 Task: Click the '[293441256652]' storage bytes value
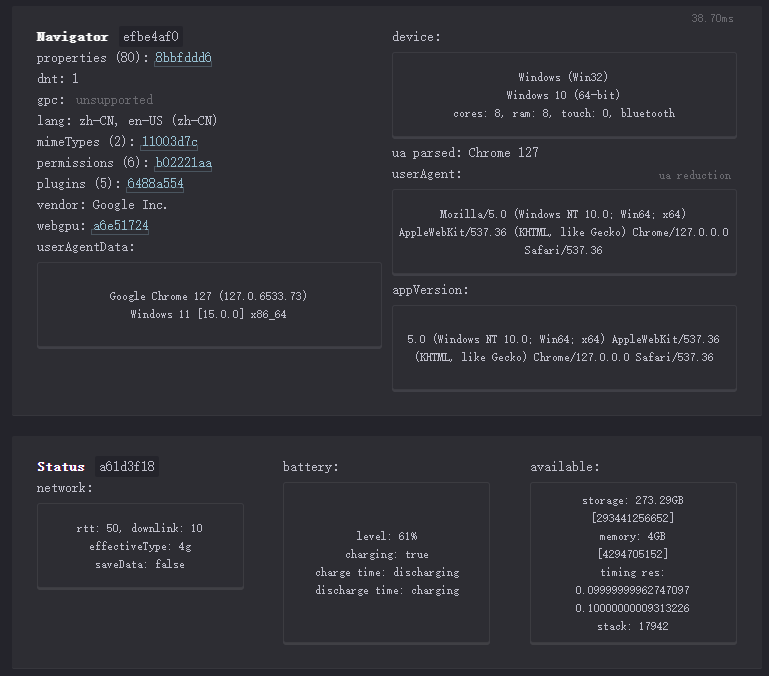click(633, 518)
